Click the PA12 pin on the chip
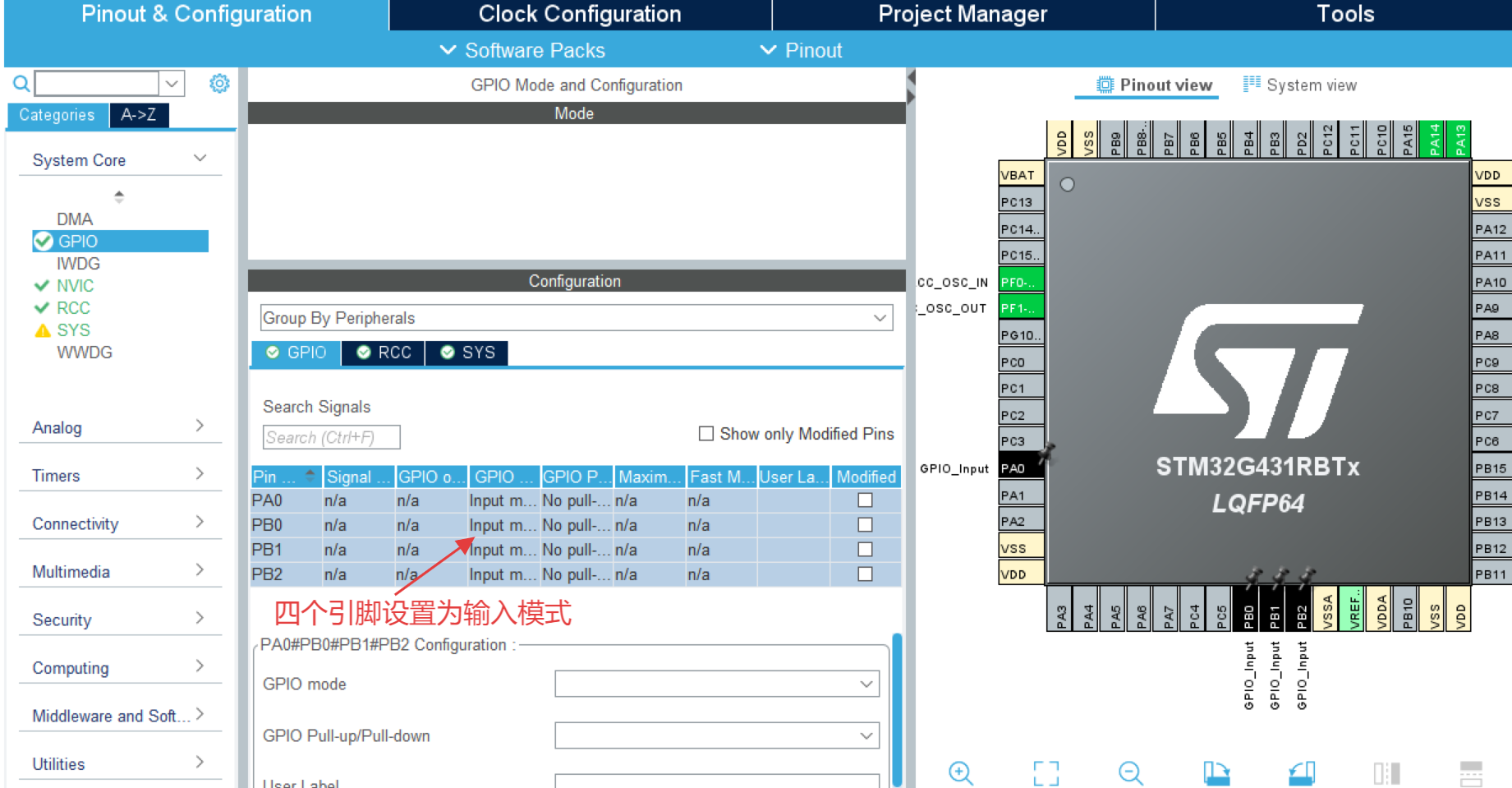Image resolution: width=1512 pixels, height=788 pixels. (1491, 228)
